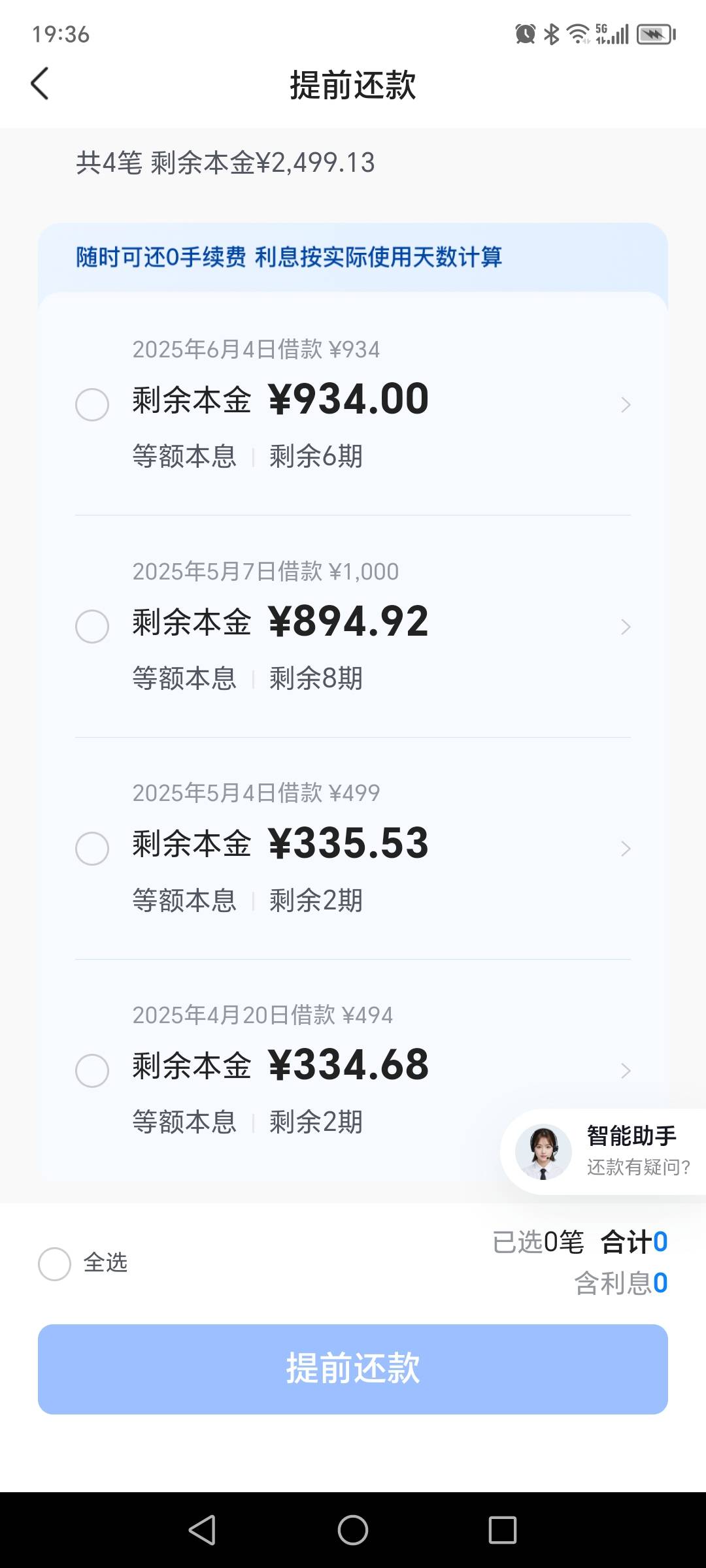Image resolution: width=706 pixels, height=1568 pixels.
Task: Toggle the 全选 select-all radio
Action: pos(54,1264)
